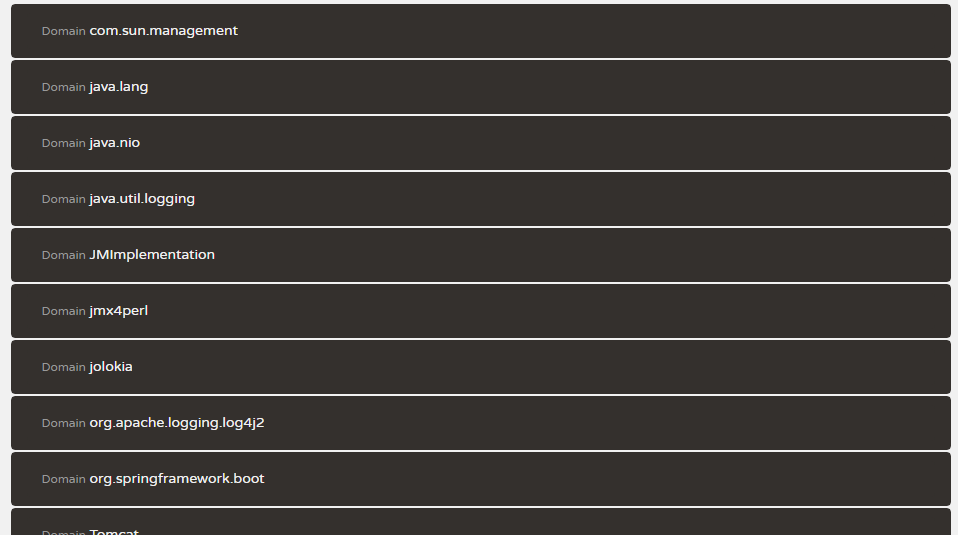The height and width of the screenshot is (535, 958).
Task: Expand the com.sun.management domain panel
Action: [163, 31]
